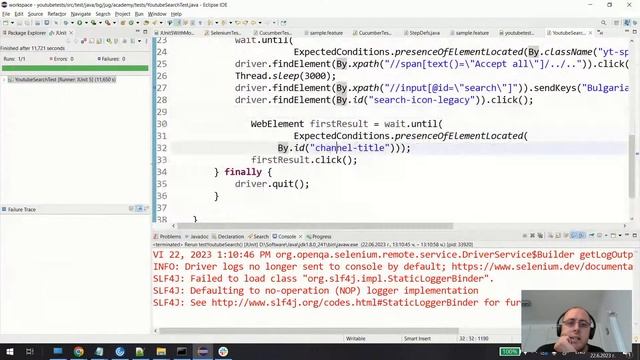Minimize the JUnit view panel

click(138, 31)
